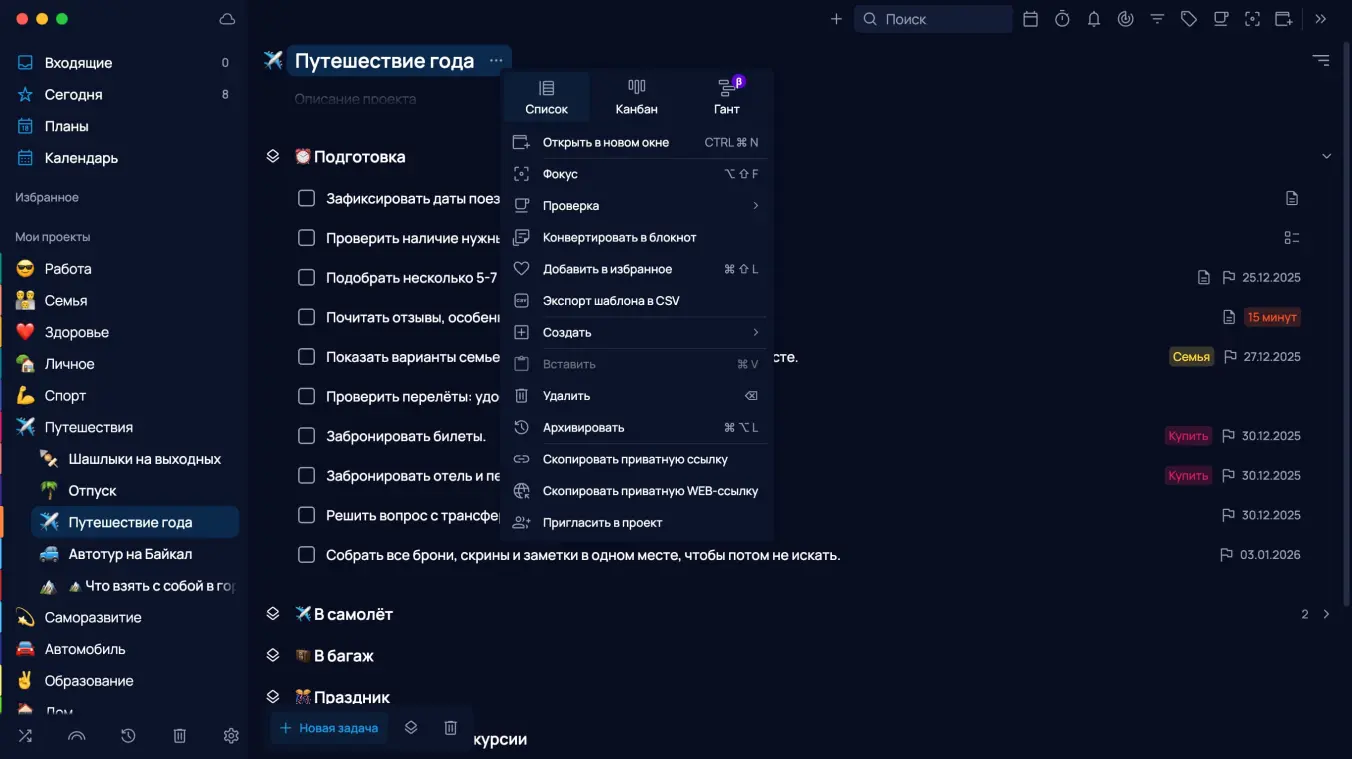
Task: Choose 'Пригласить в проект' menu entry
Action: click(x=602, y=523)
